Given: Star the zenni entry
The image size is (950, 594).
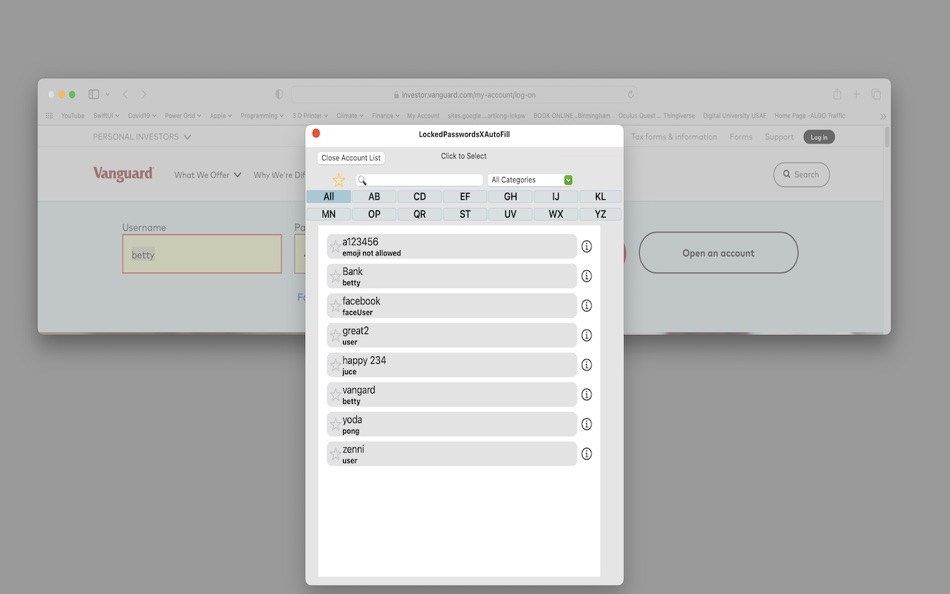Looking at the screenshot, I should coord(335,454).
